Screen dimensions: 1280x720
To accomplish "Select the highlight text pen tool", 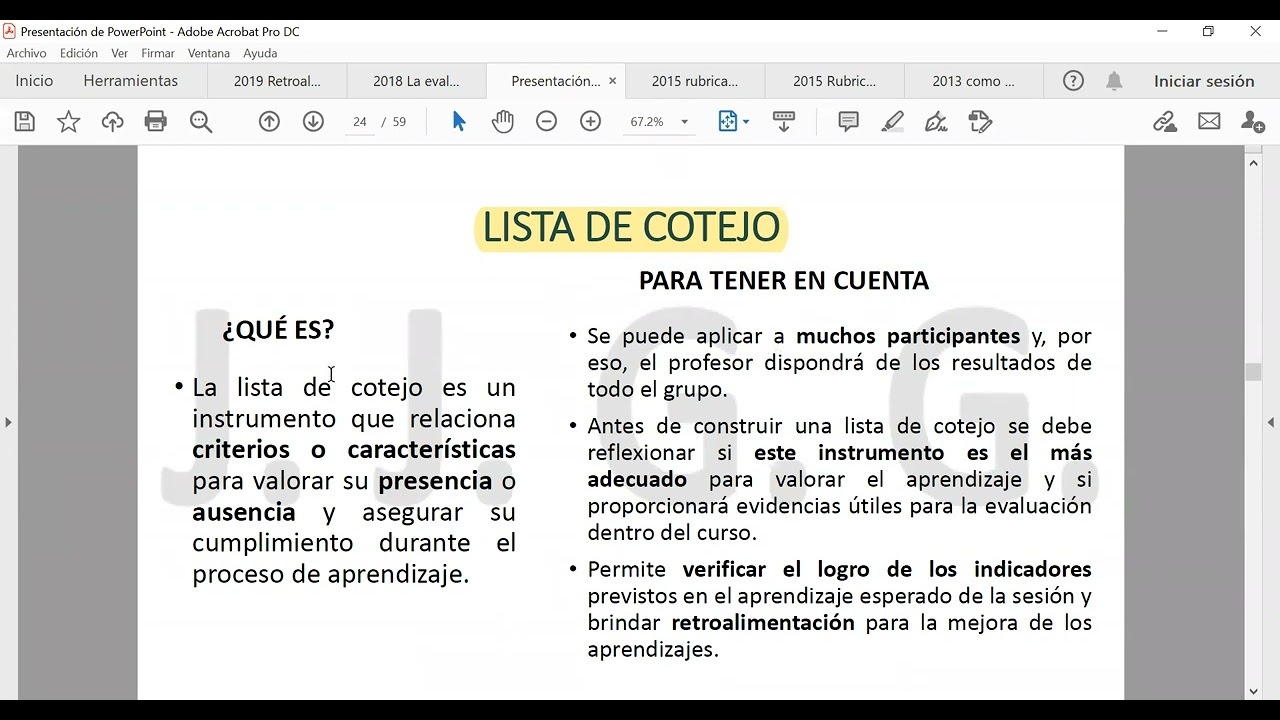I will (892, 122).
